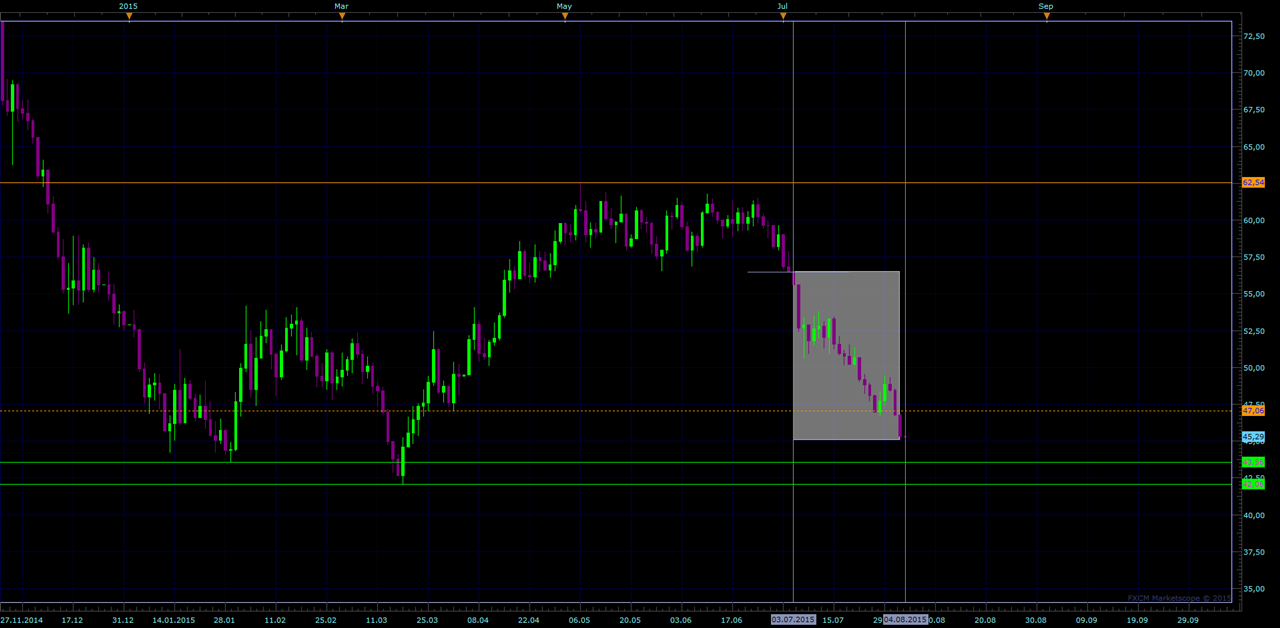Image resolution: width=1280 pixels, height=628 pixels.
Task: Click the 70,00 value on price axis
Action: [x=1253, y=73]
